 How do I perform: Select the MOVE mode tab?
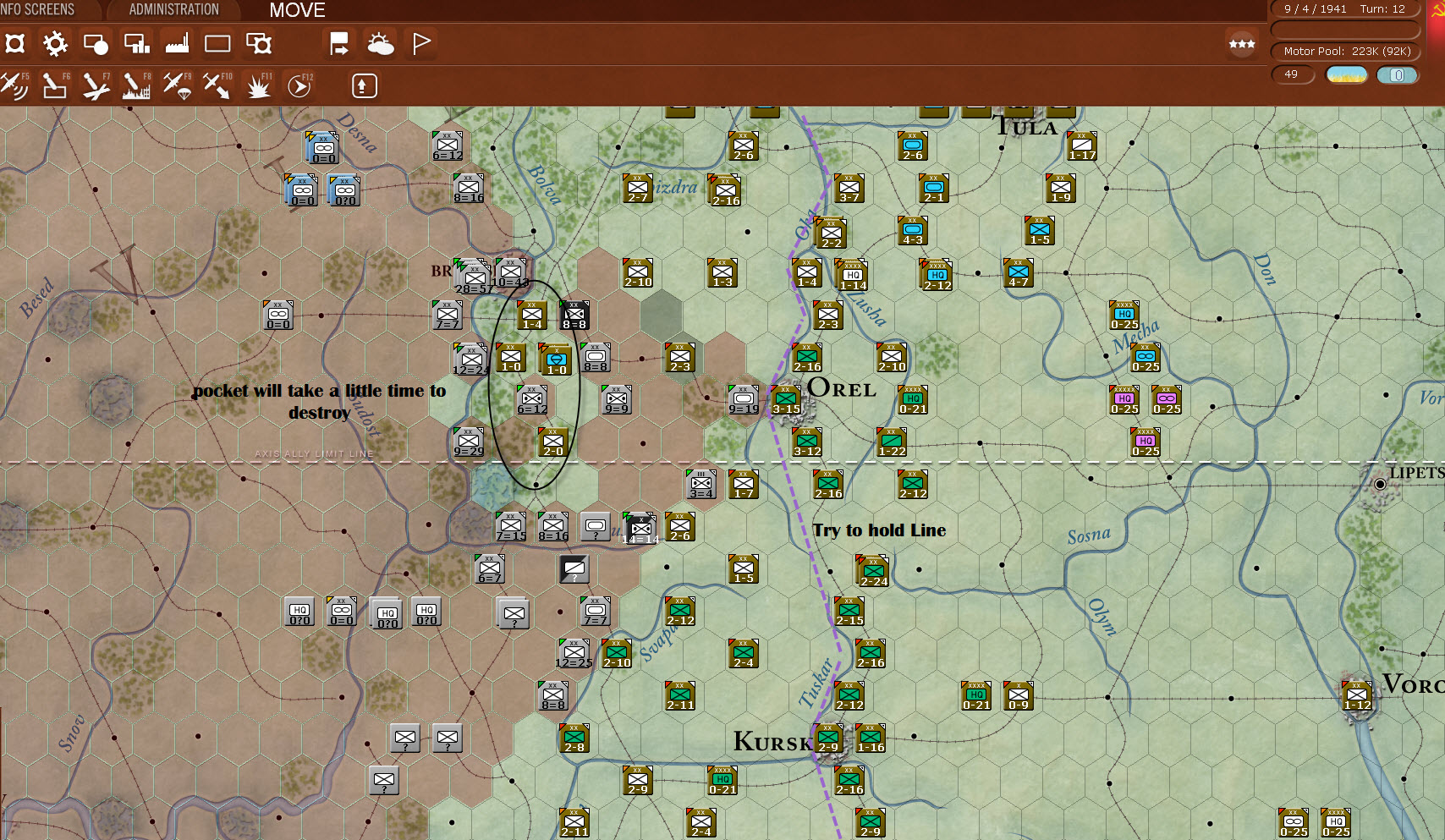click(297, 10)
